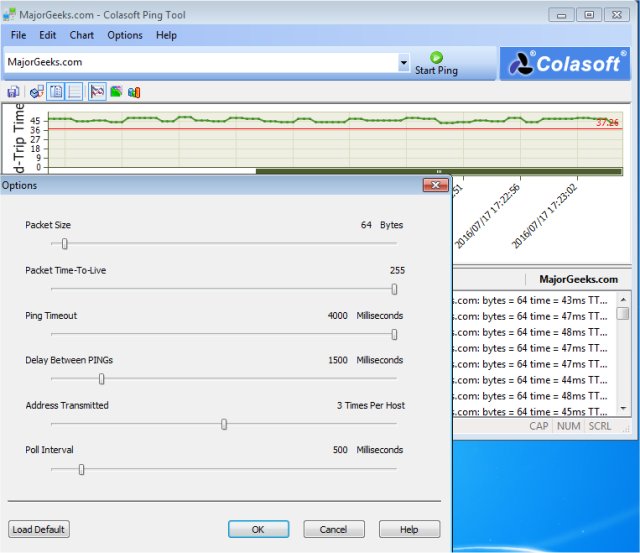Click the 500 Milliseconds poll interval value
640x553 pixels.
tap(368, 450)
